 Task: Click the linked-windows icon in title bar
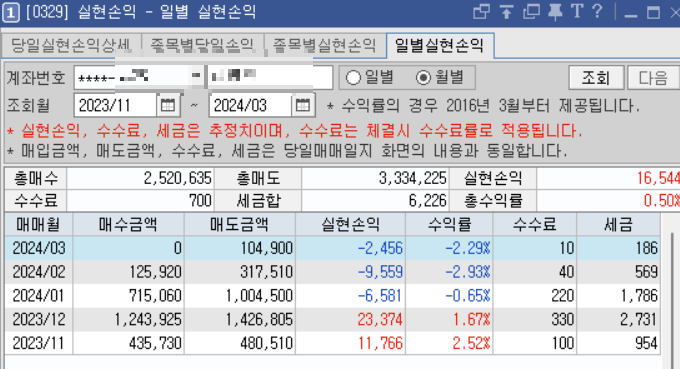click(x=481, y=12)
